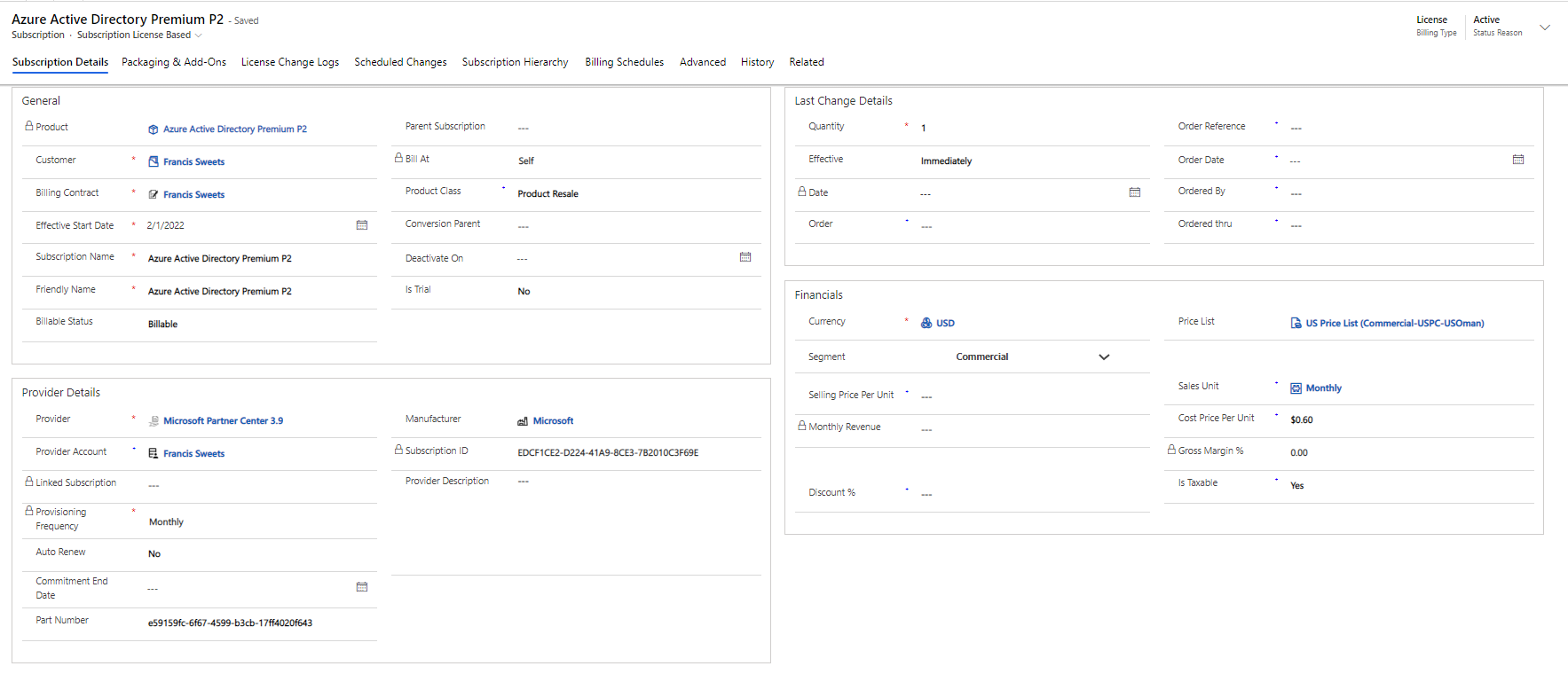Screen dimensions: 1568x674
Task: Open the Advanced tab
Action: tap(703, 62)
